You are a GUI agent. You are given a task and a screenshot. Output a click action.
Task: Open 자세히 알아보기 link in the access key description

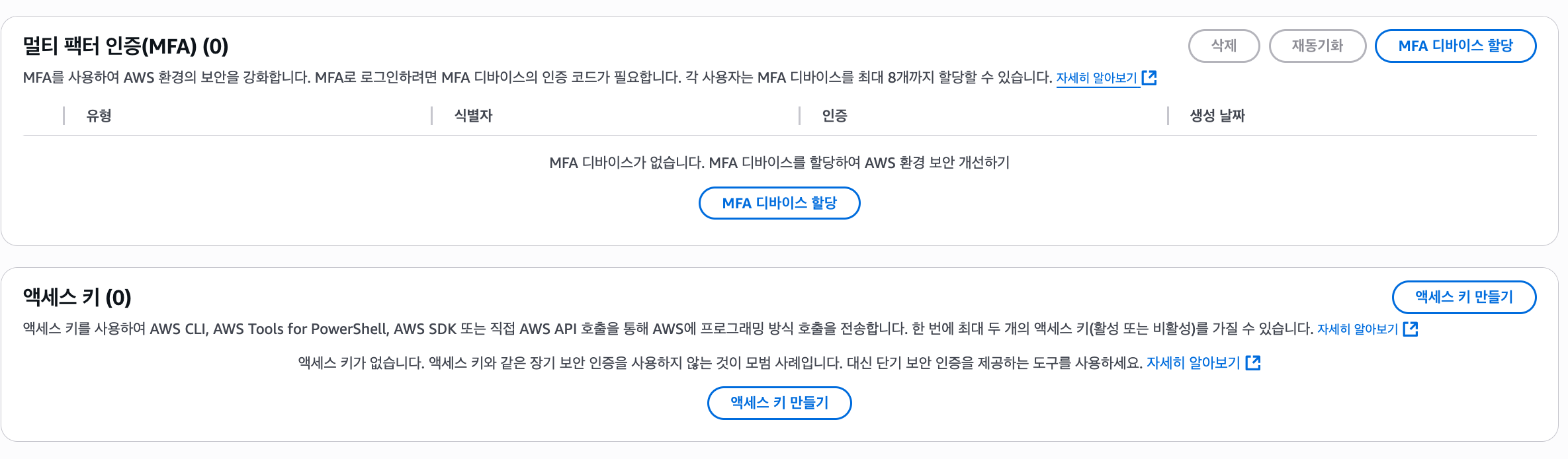1358,329
